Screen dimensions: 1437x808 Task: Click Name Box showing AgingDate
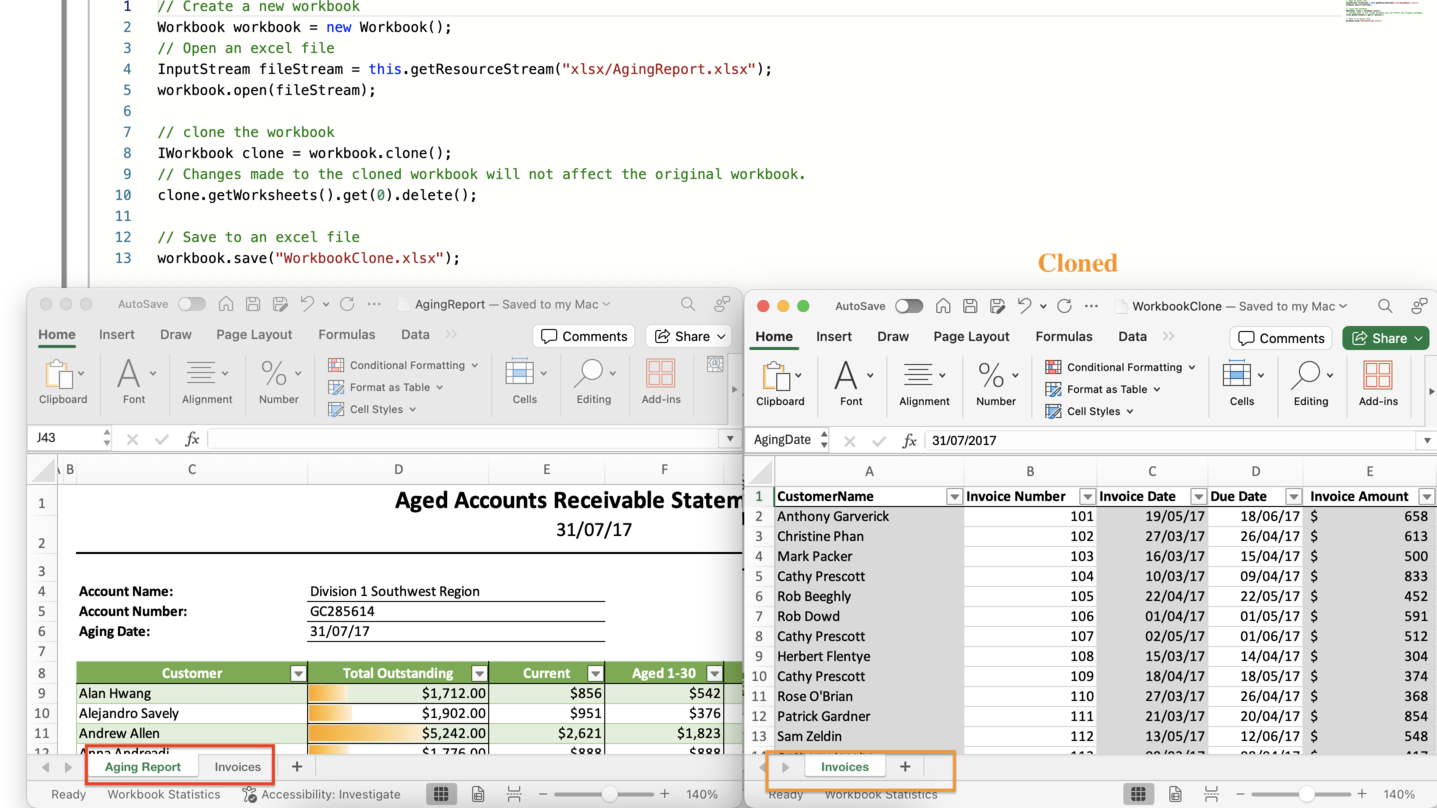click(783, 440)
